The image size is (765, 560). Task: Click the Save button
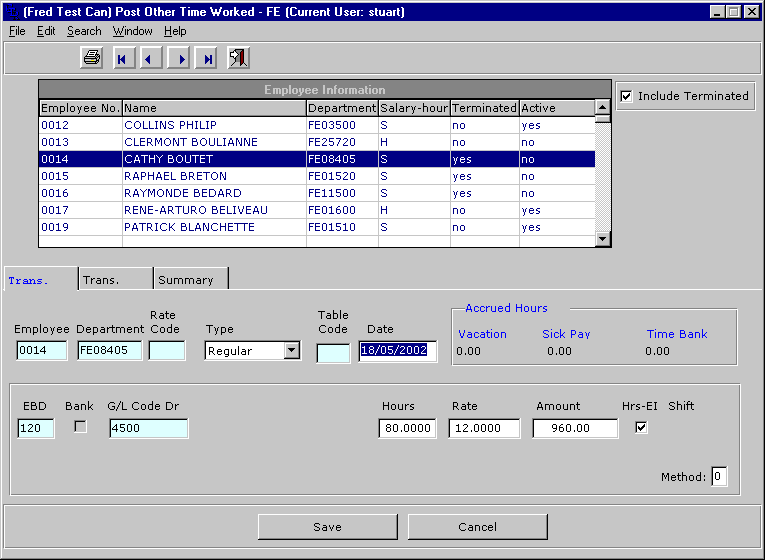pyautogui.click(x=327, y=527)
